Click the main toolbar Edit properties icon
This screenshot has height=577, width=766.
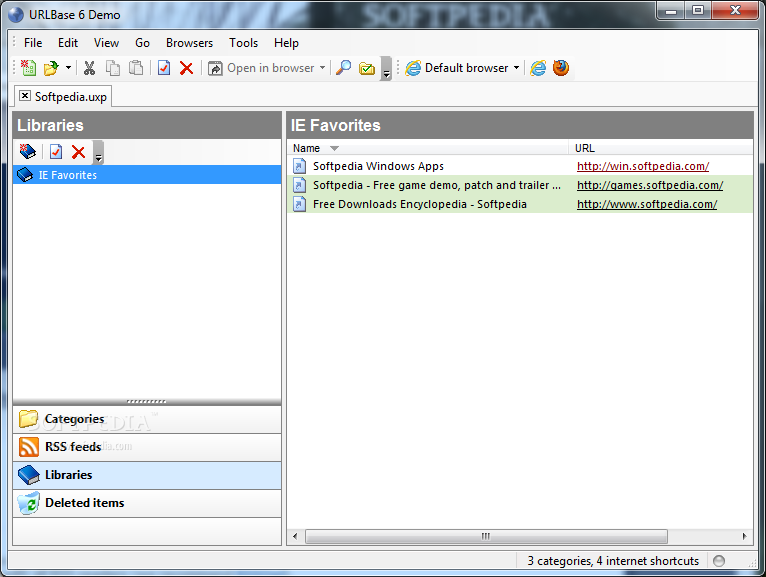(x=164, y=68)
